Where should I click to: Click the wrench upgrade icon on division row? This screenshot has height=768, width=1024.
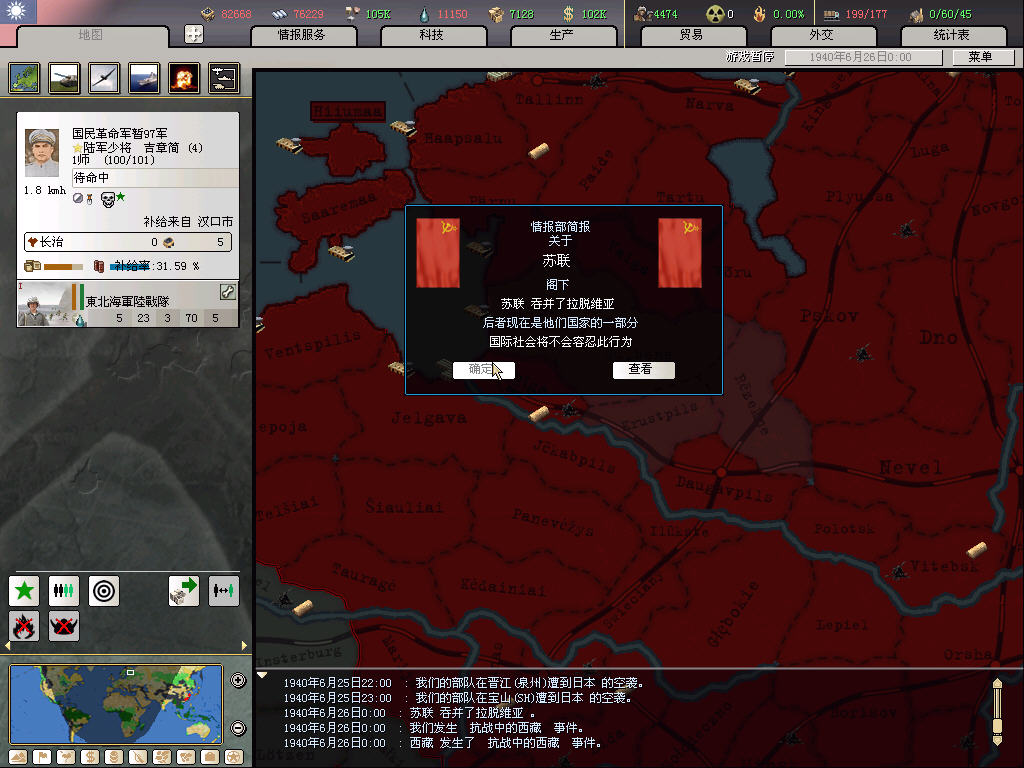point(228,292)
